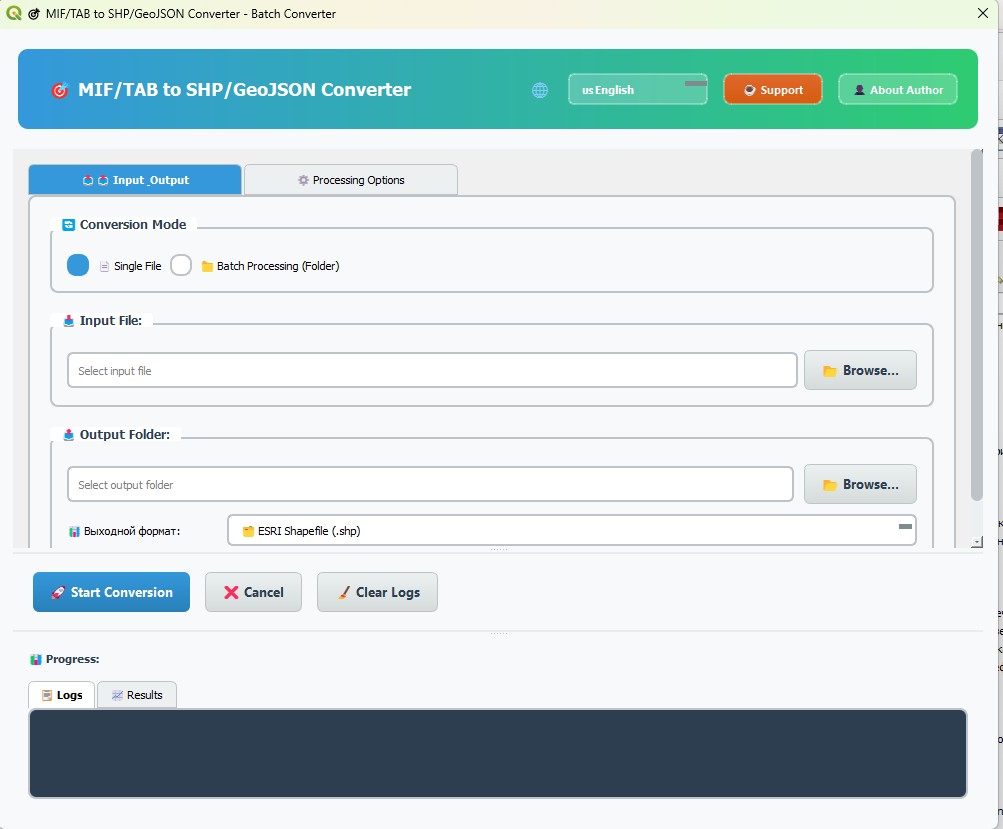Close the Batch Converter window
Image resolution: width=1003 pixels, height=829 pixels.
coord(983,13)
